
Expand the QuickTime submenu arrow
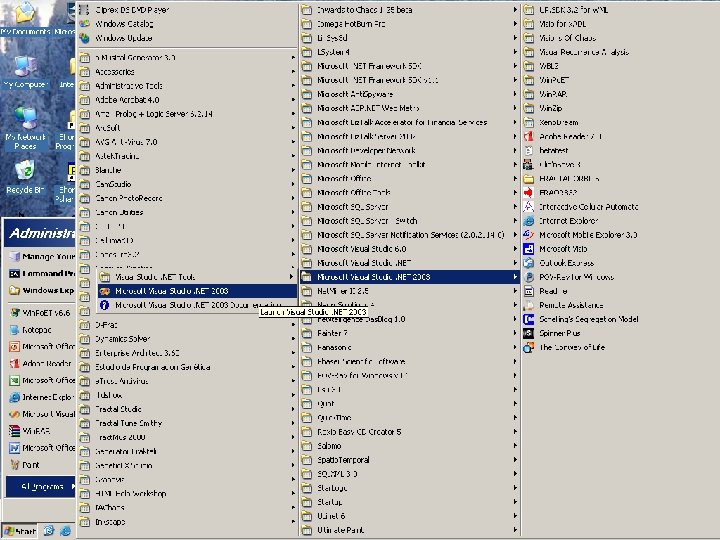[x=515, y=418]
